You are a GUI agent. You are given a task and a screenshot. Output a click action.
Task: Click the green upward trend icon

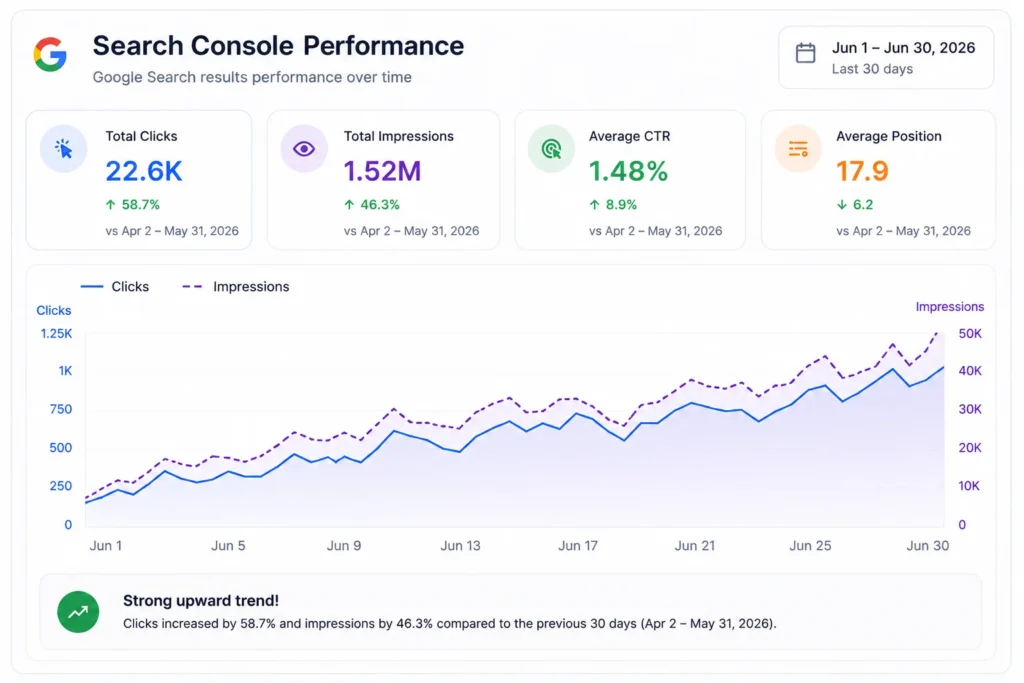click(x=78, y=612)
